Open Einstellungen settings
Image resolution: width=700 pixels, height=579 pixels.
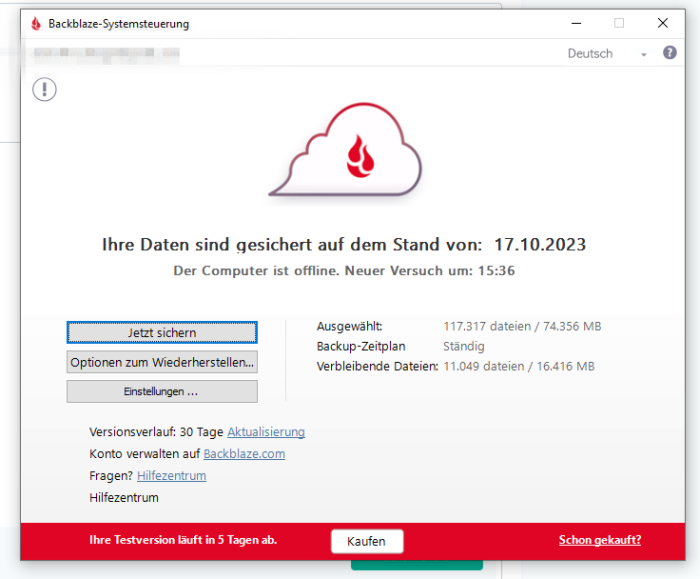click(x=162, y=392)
